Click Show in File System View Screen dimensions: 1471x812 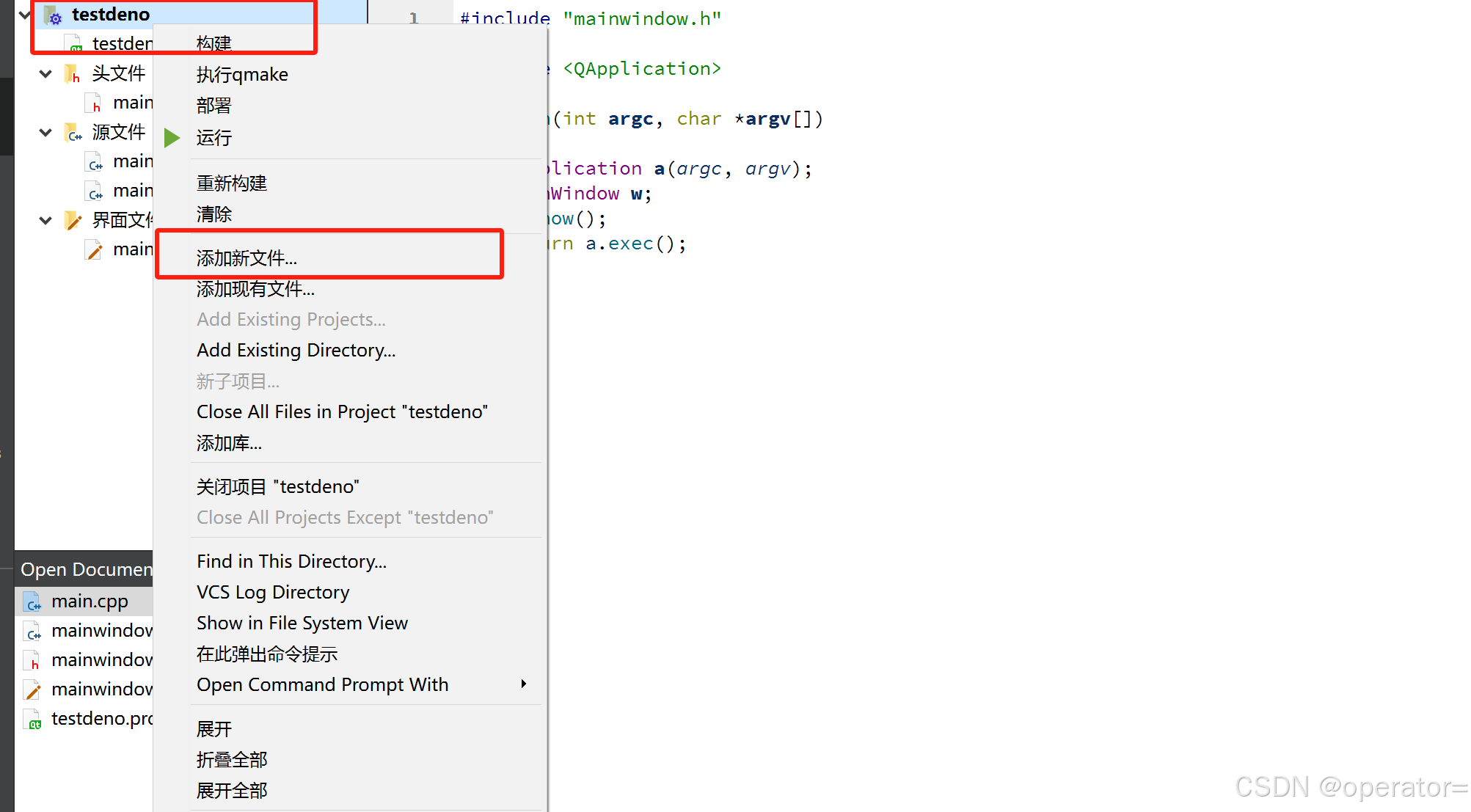pyautogui.click(x=302, y=623)
